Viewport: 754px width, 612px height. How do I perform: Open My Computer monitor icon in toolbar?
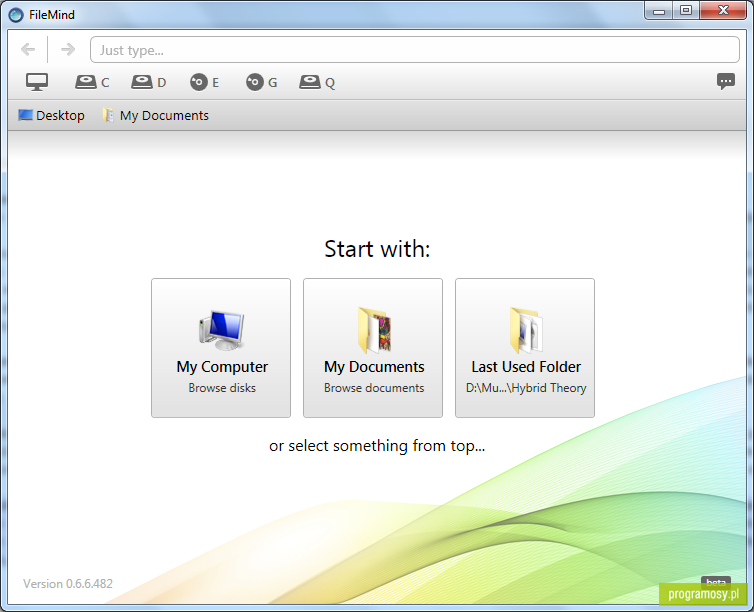click(x=37, y=82)
